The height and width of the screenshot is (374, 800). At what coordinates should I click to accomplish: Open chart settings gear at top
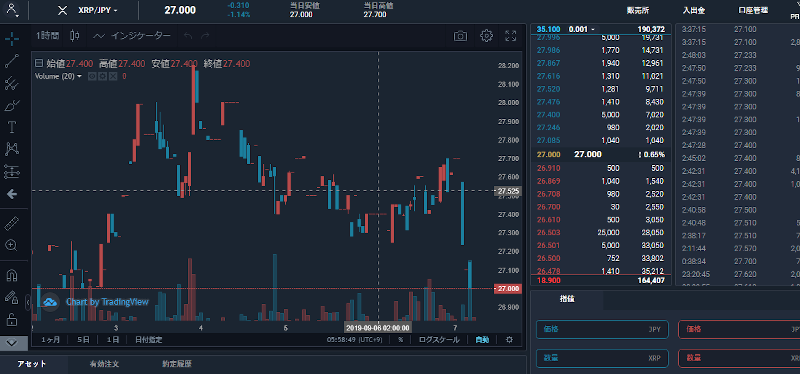tap(486, 36)
